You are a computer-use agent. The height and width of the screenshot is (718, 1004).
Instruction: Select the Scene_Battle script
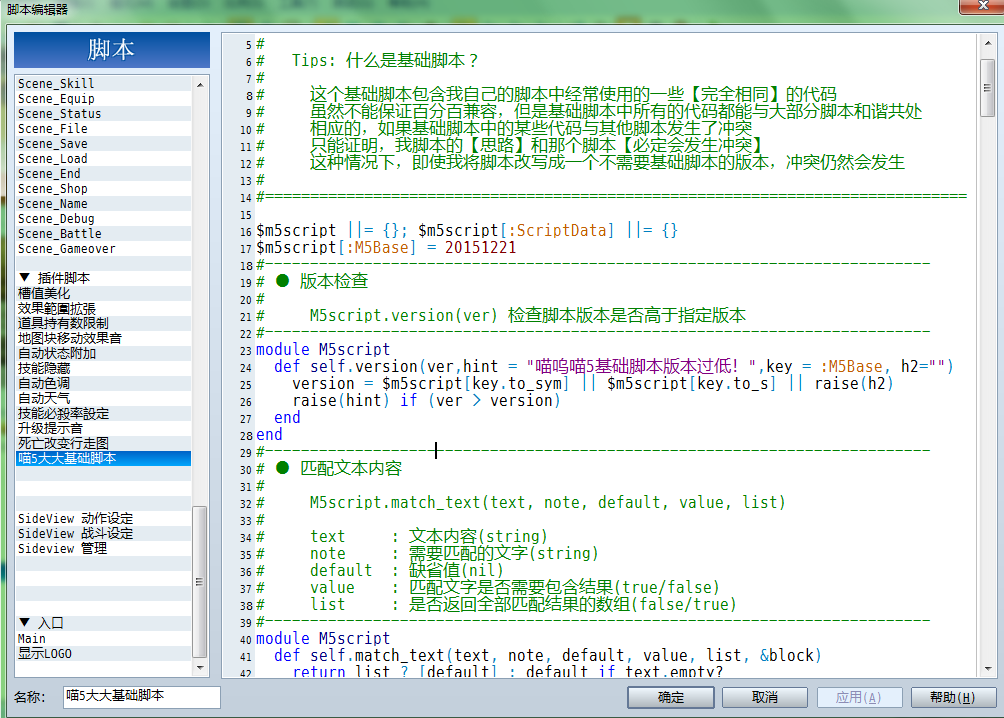pos(103,234)
